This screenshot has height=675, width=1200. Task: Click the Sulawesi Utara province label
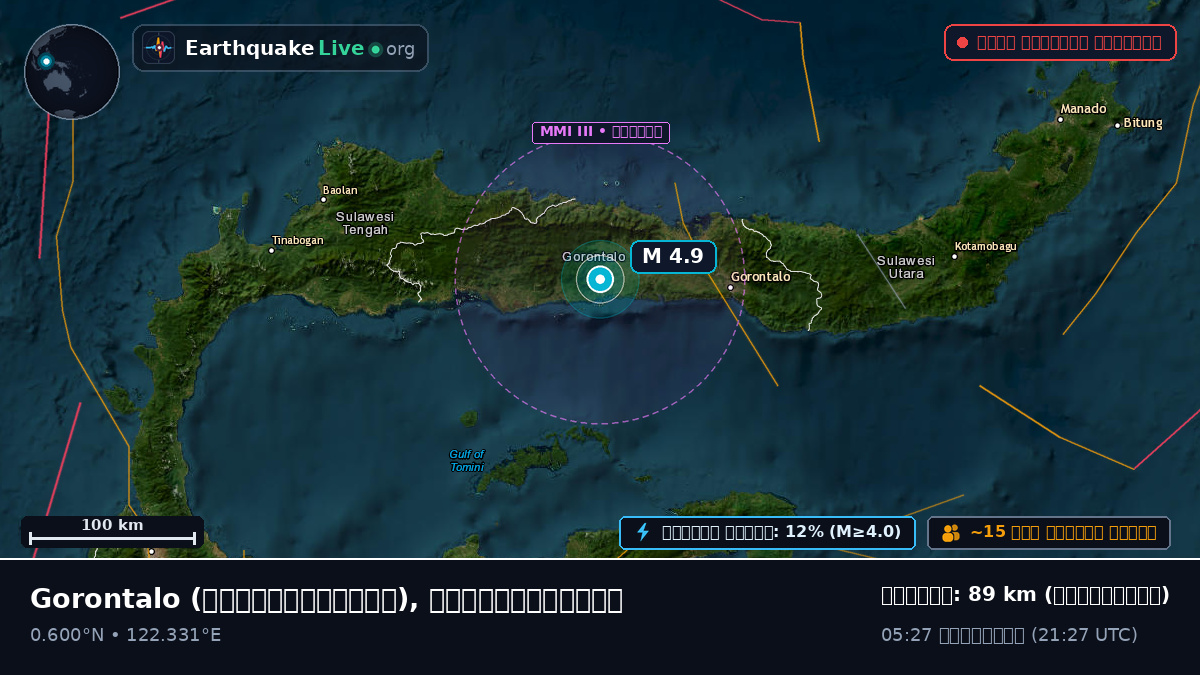tap(906, 267)
